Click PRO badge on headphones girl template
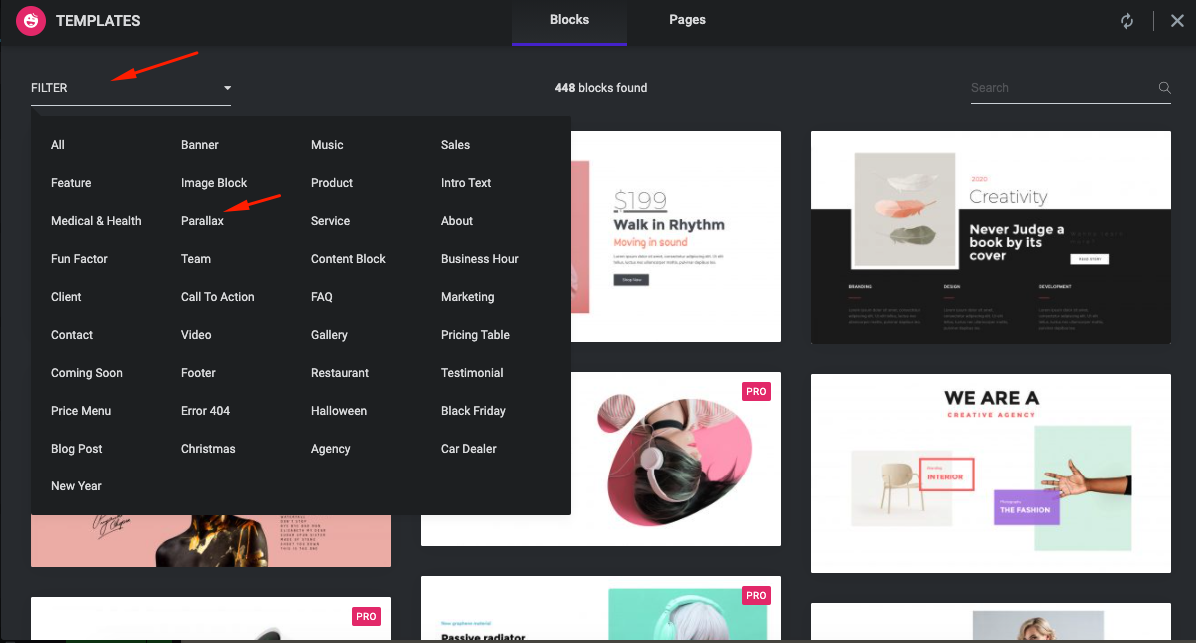Viewport: 1196px width, 643px height. coord(756,391)
